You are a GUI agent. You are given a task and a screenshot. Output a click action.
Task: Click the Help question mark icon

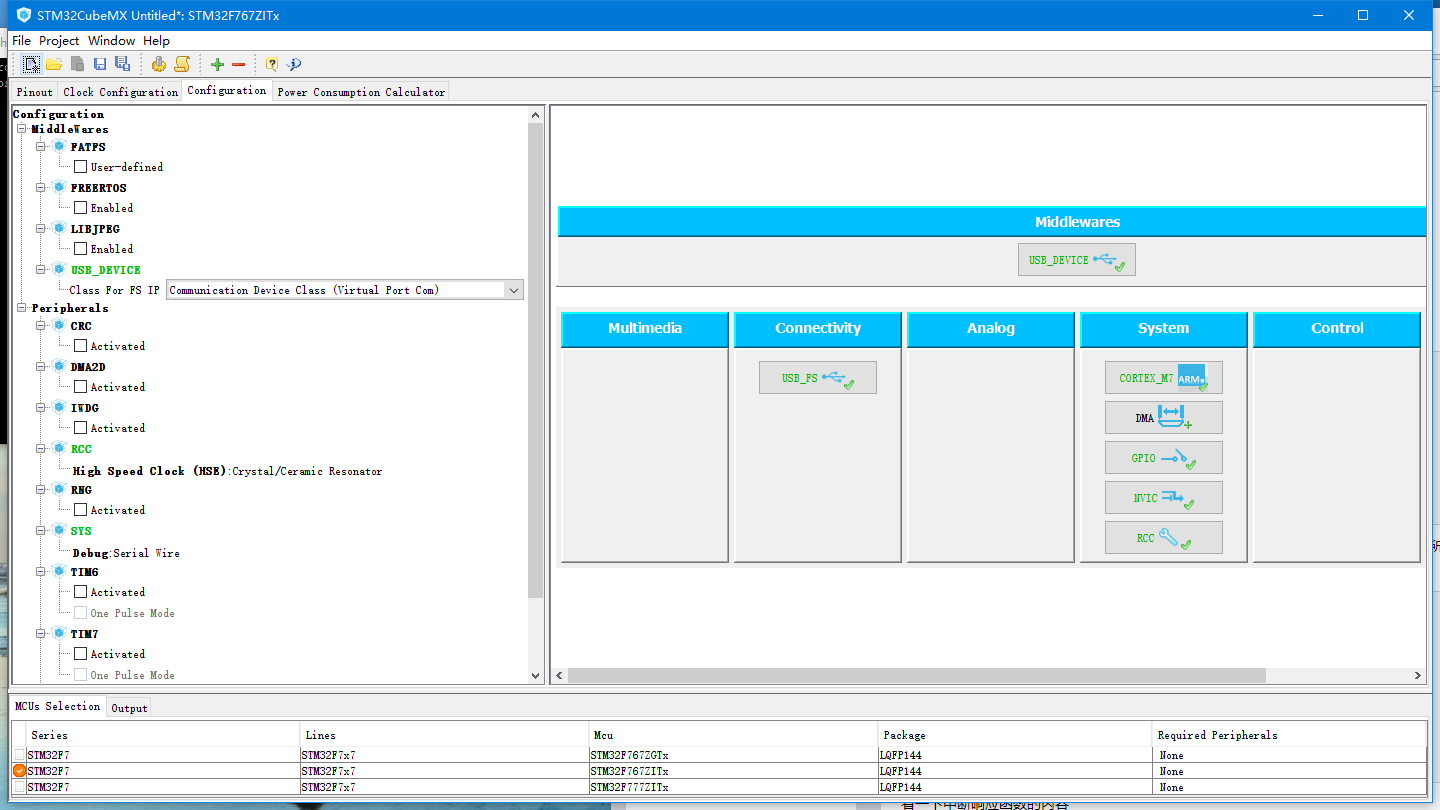[x=271, y=64]
